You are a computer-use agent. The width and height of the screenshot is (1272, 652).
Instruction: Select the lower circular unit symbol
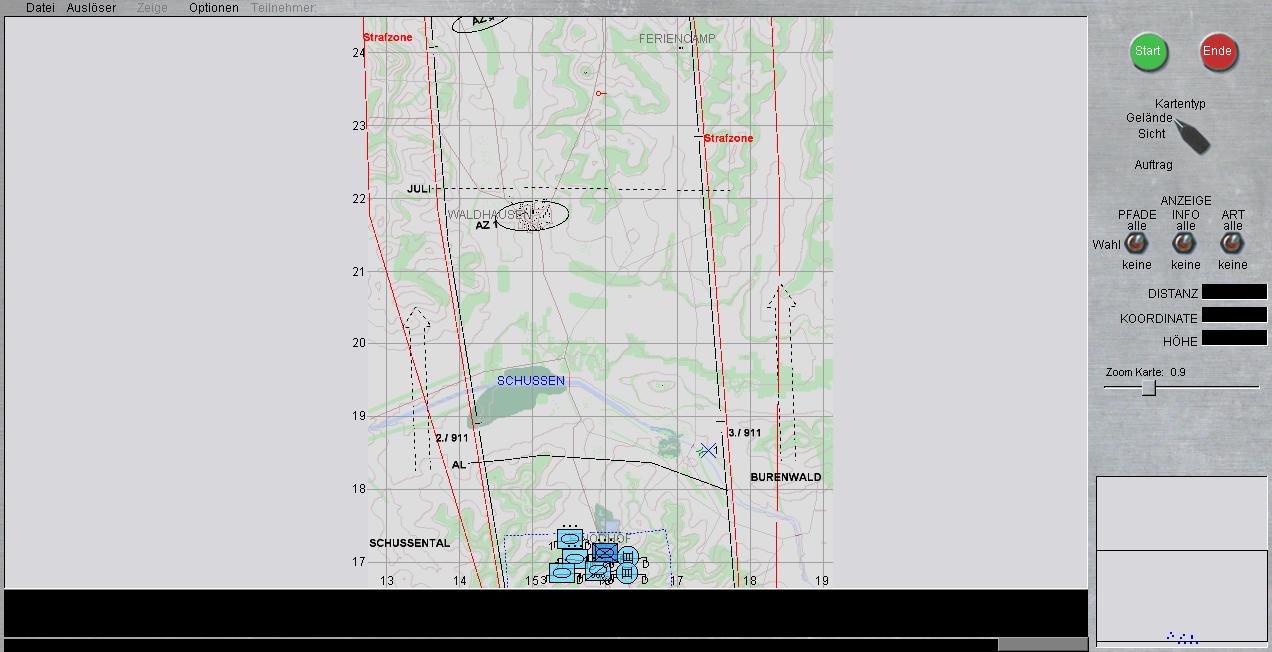[x=627, y=573]
